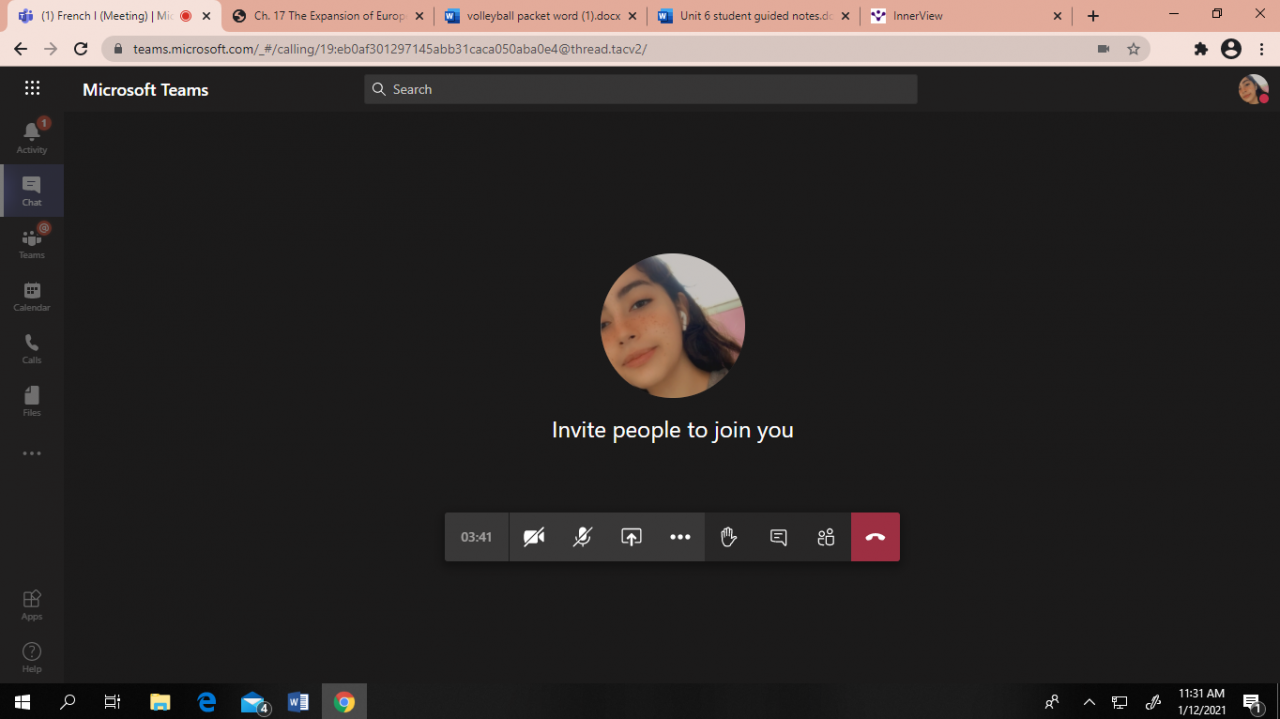
Task: Click the large participant profile picture
Action: coord(672,325)
